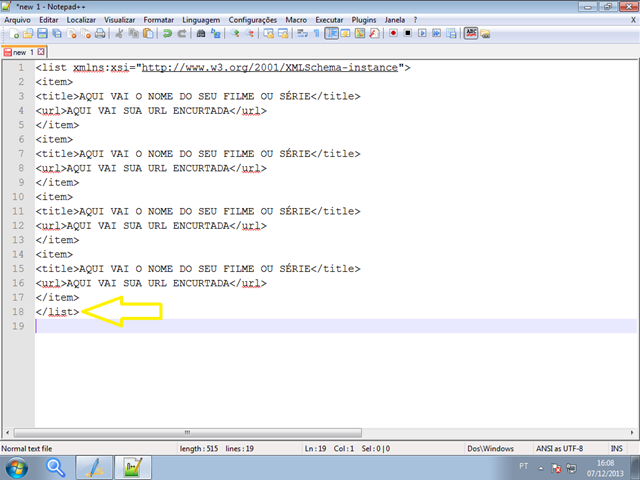Toggle show all characters pilcrow icon
This screenshot has width=640, height=480.
coord(316,33)
